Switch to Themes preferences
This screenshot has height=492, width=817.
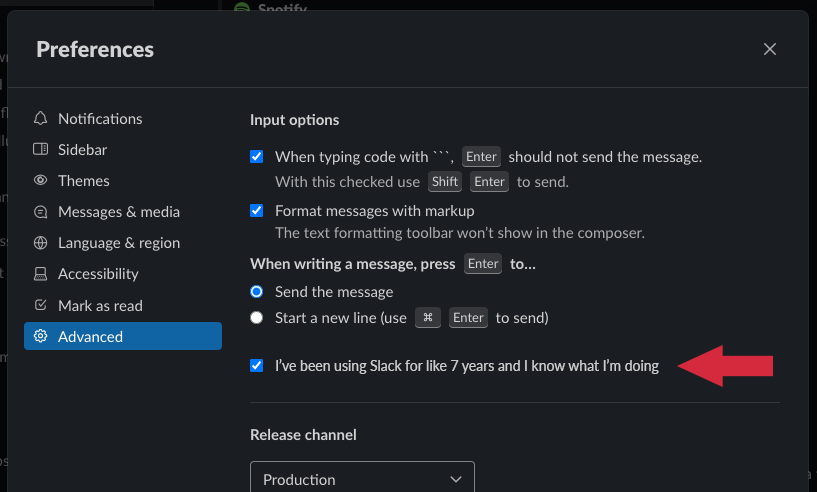(123, 180)
